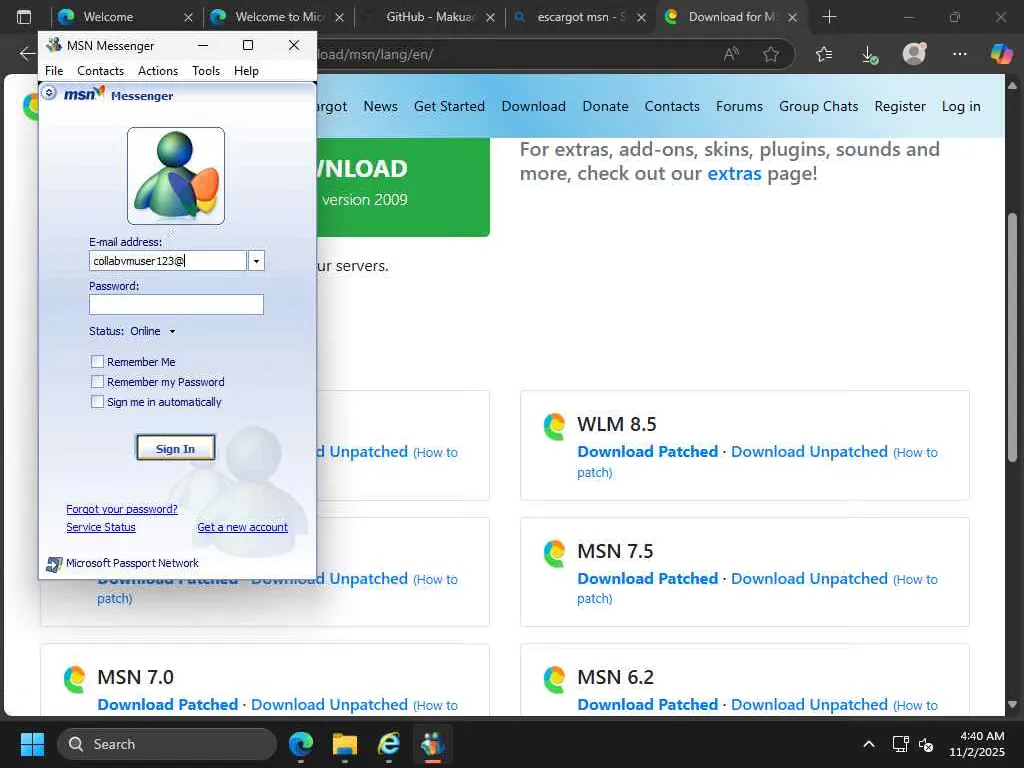Click MSN 6.2 Download Patched link
The image size is (1024, 768).
coord(647,705)
